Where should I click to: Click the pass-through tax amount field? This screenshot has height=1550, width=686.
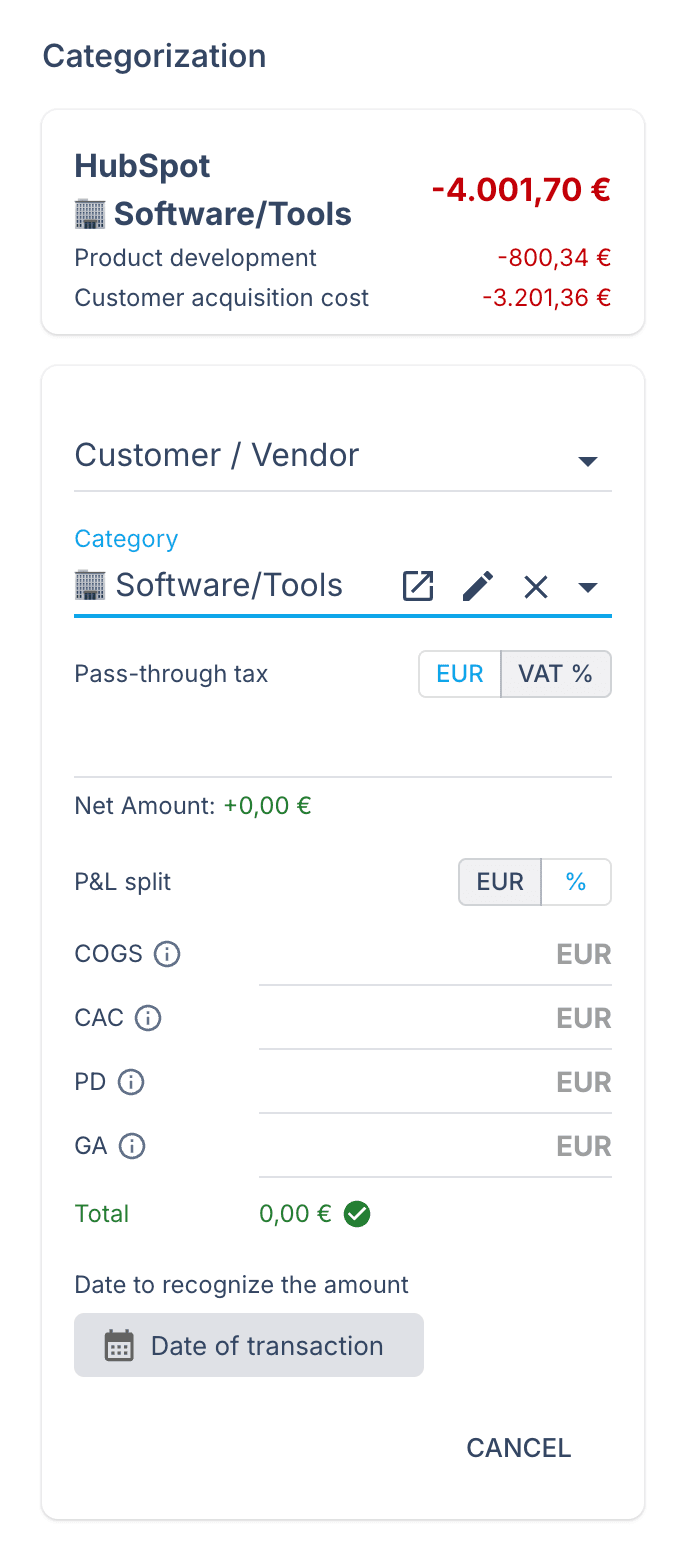click(x=342, y=747)
